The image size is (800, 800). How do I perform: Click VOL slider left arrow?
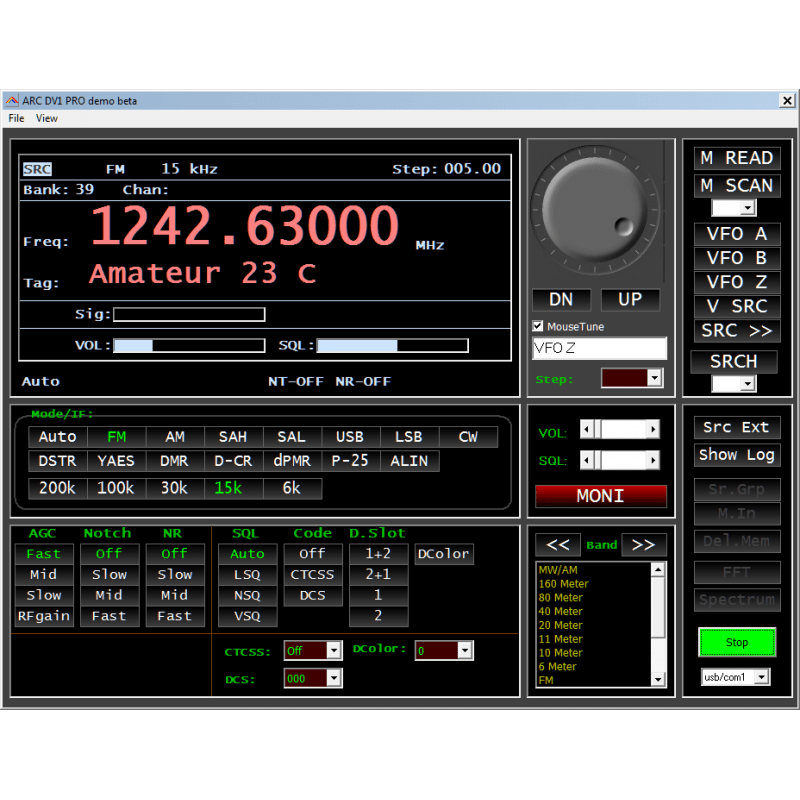(586, 429)
